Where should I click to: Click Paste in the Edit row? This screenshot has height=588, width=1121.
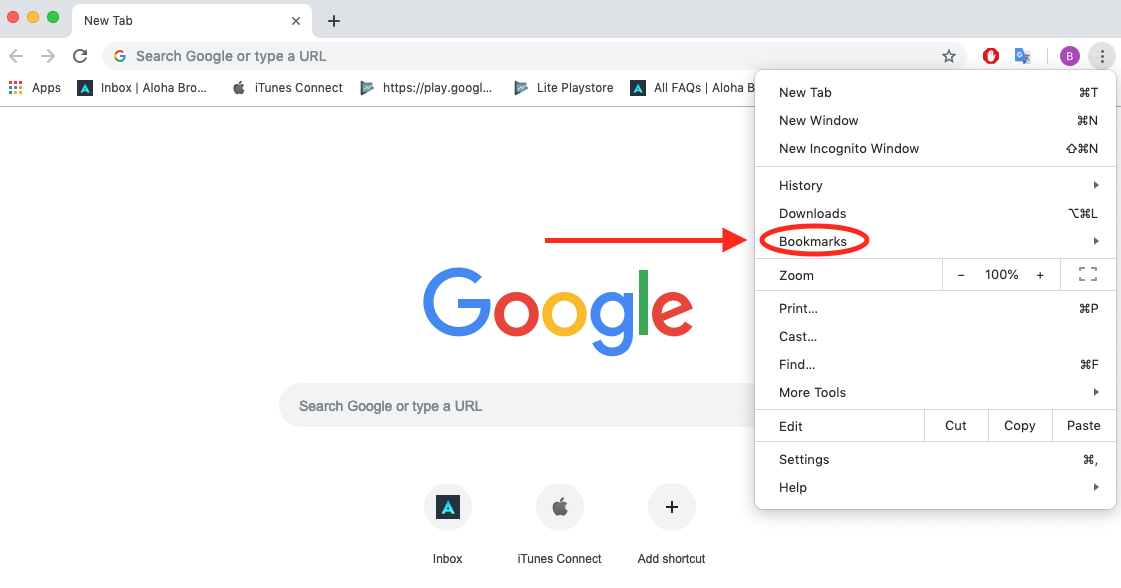click(x=1084, y=426)
